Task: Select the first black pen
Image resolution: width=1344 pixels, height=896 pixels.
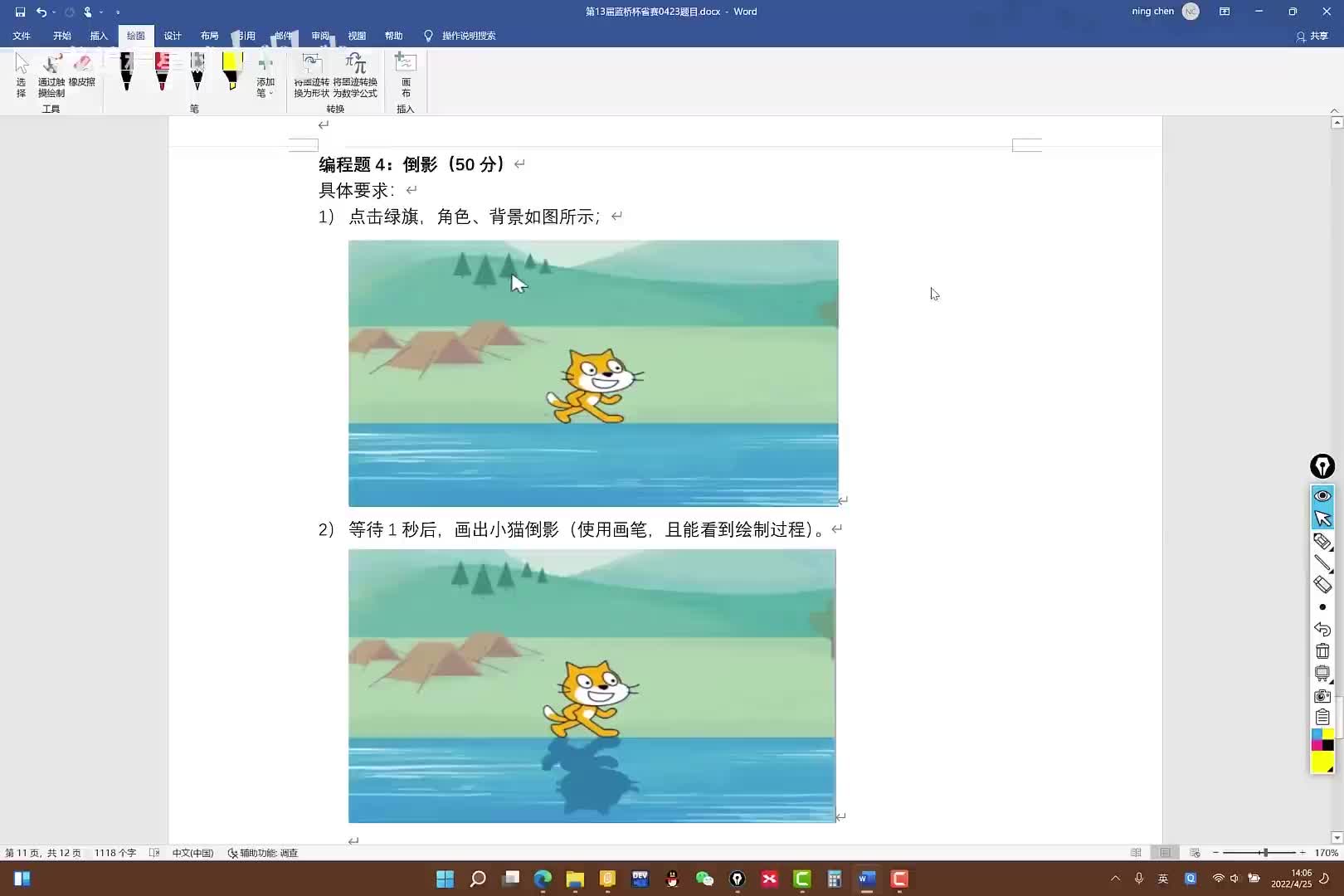Action: [126, 71]
